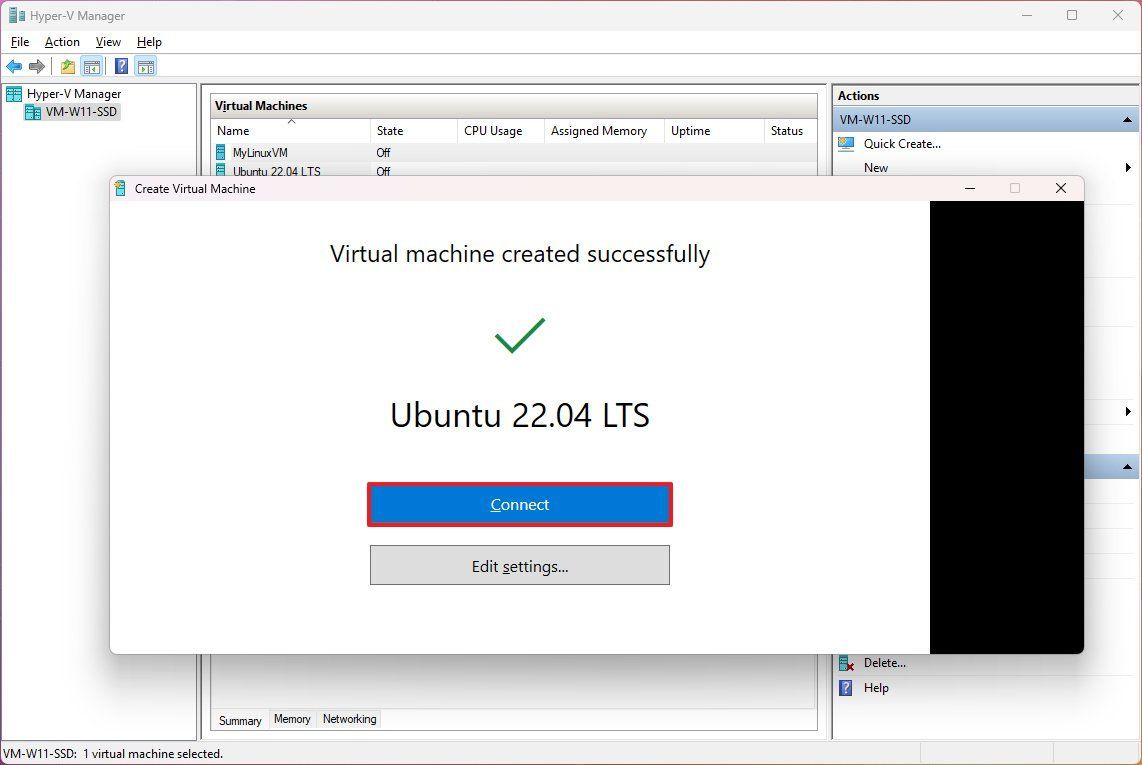Click the Help icon at the Actions pane bottom
1142x765 pixels.
[848, 688]
